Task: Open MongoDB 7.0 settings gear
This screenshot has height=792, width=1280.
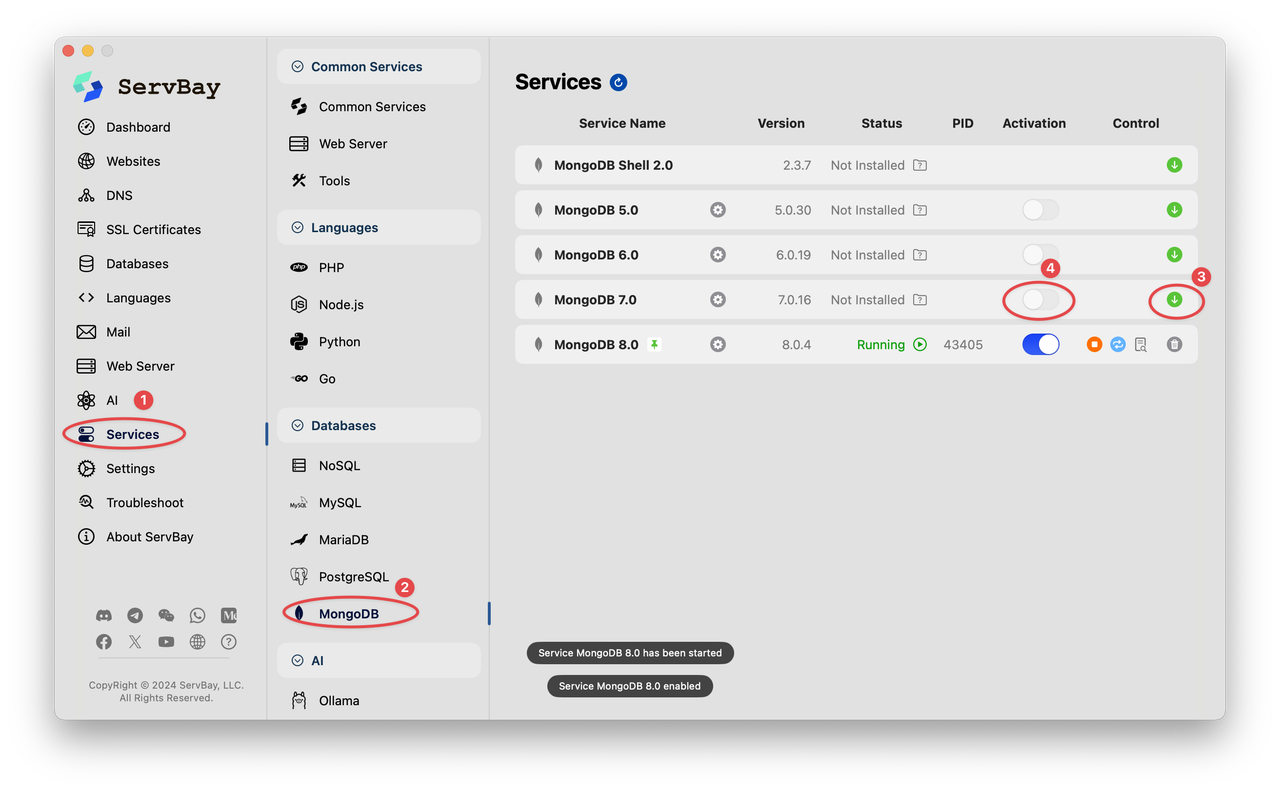Action: pos(718,300)
